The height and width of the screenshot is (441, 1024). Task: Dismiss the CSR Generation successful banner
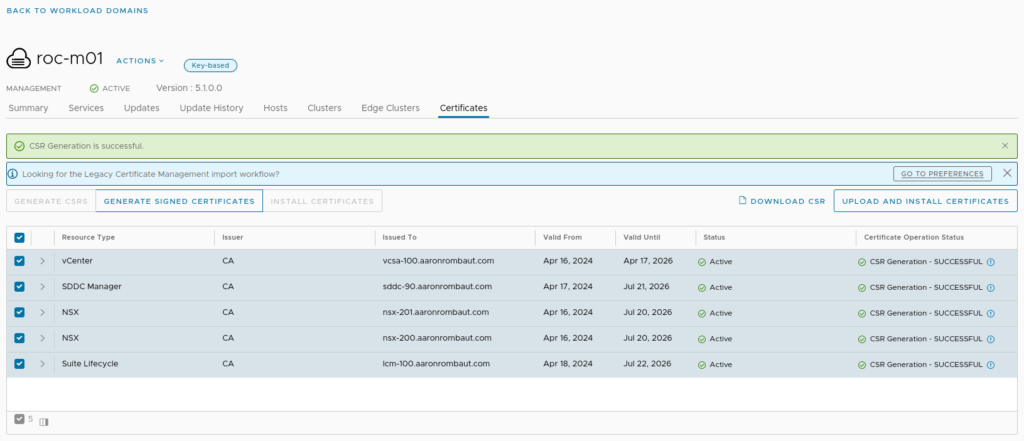1005,146
